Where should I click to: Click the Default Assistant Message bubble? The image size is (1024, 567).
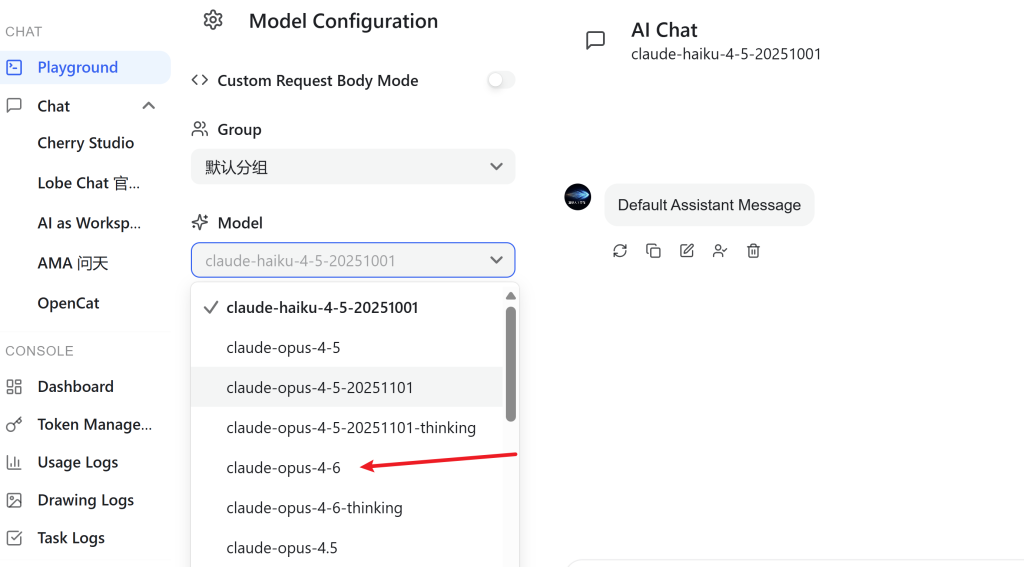(709, 205)
